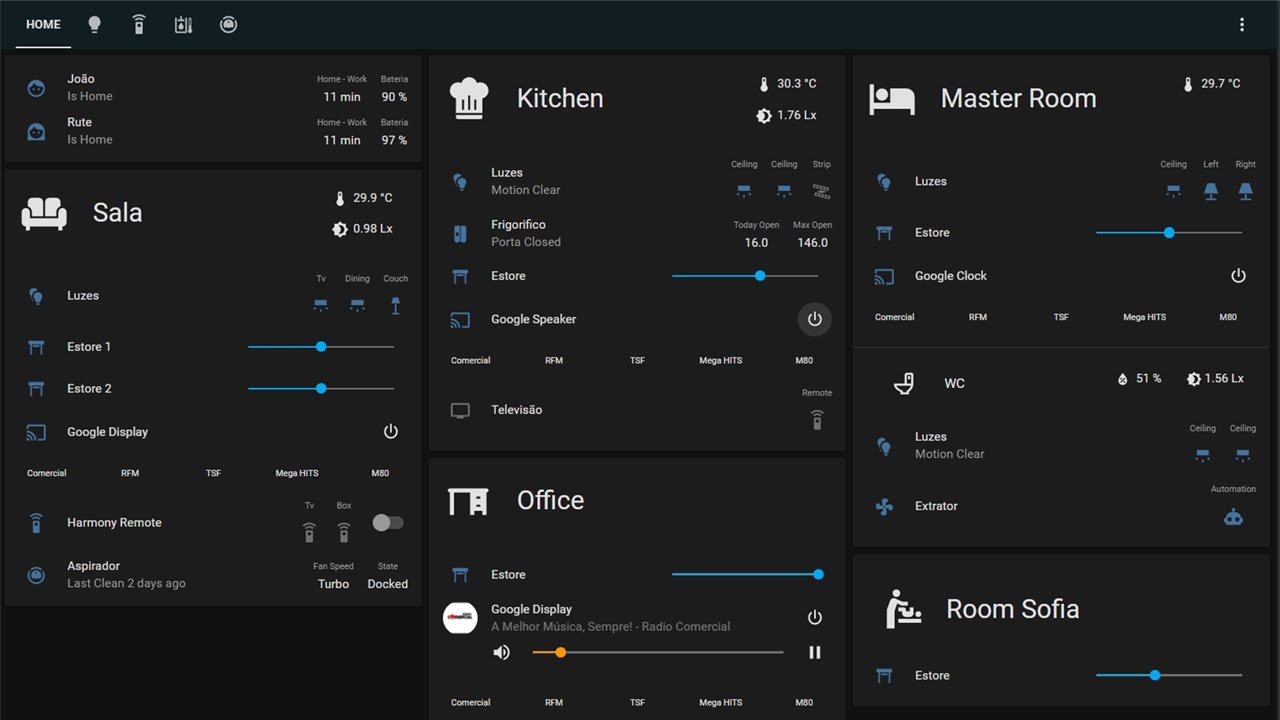Toggle the Master Room Left lamp
The image size is (1280, 720).
click(1211, 191)
